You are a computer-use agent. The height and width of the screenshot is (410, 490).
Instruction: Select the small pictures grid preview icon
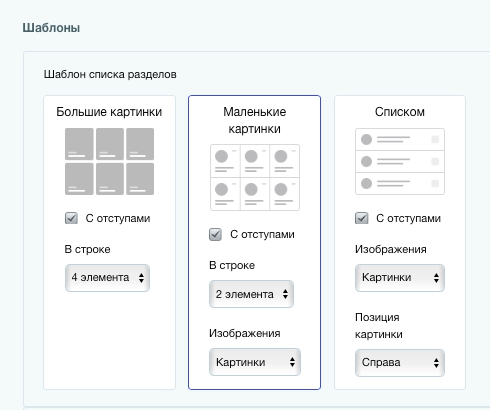(x=255, y=177)
